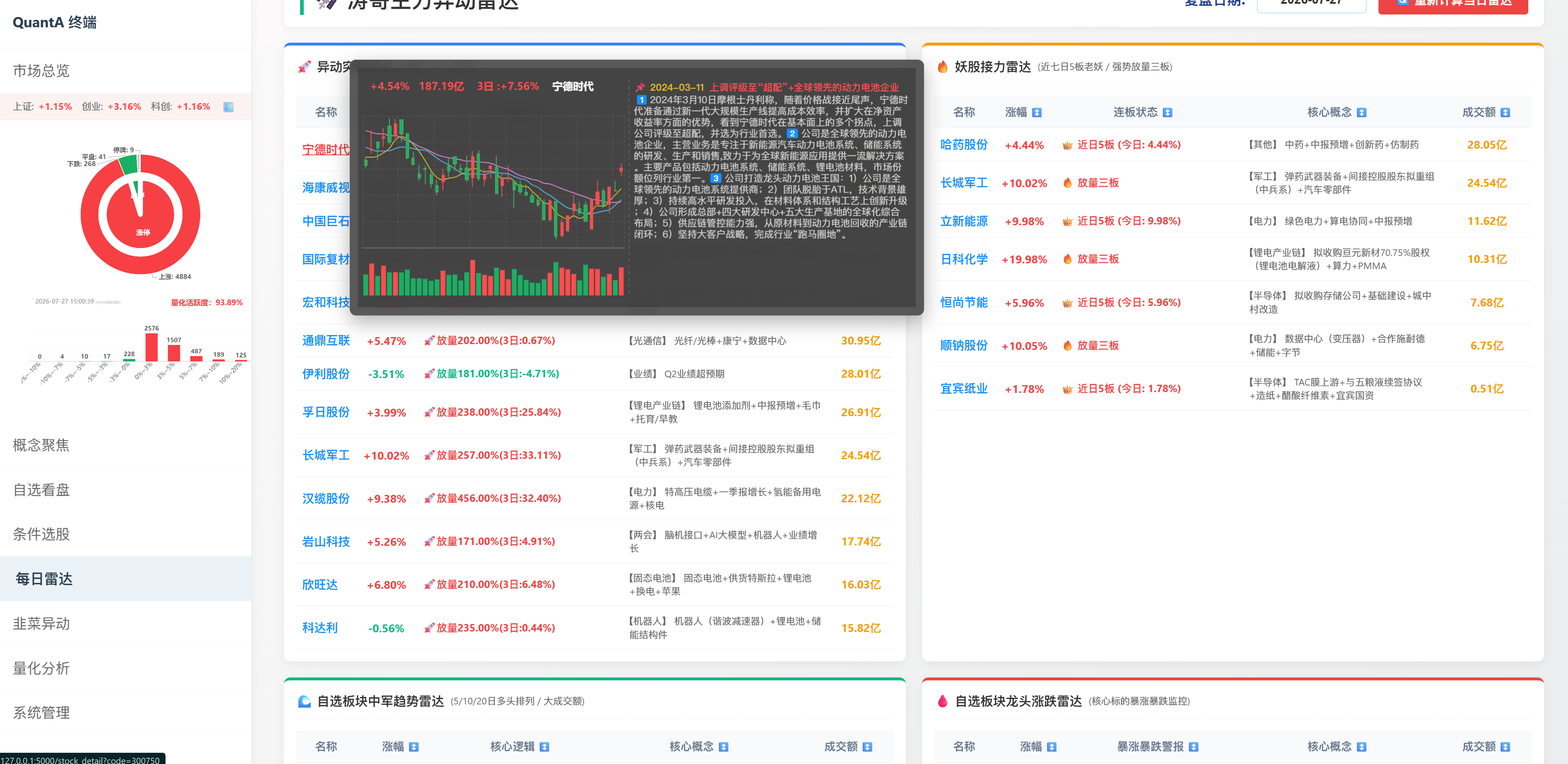Sort 妖股接力 table by 成交额 icon
Viewport: 1568px width, 764px height.
pyautogui.click(x=1505, y=113)
